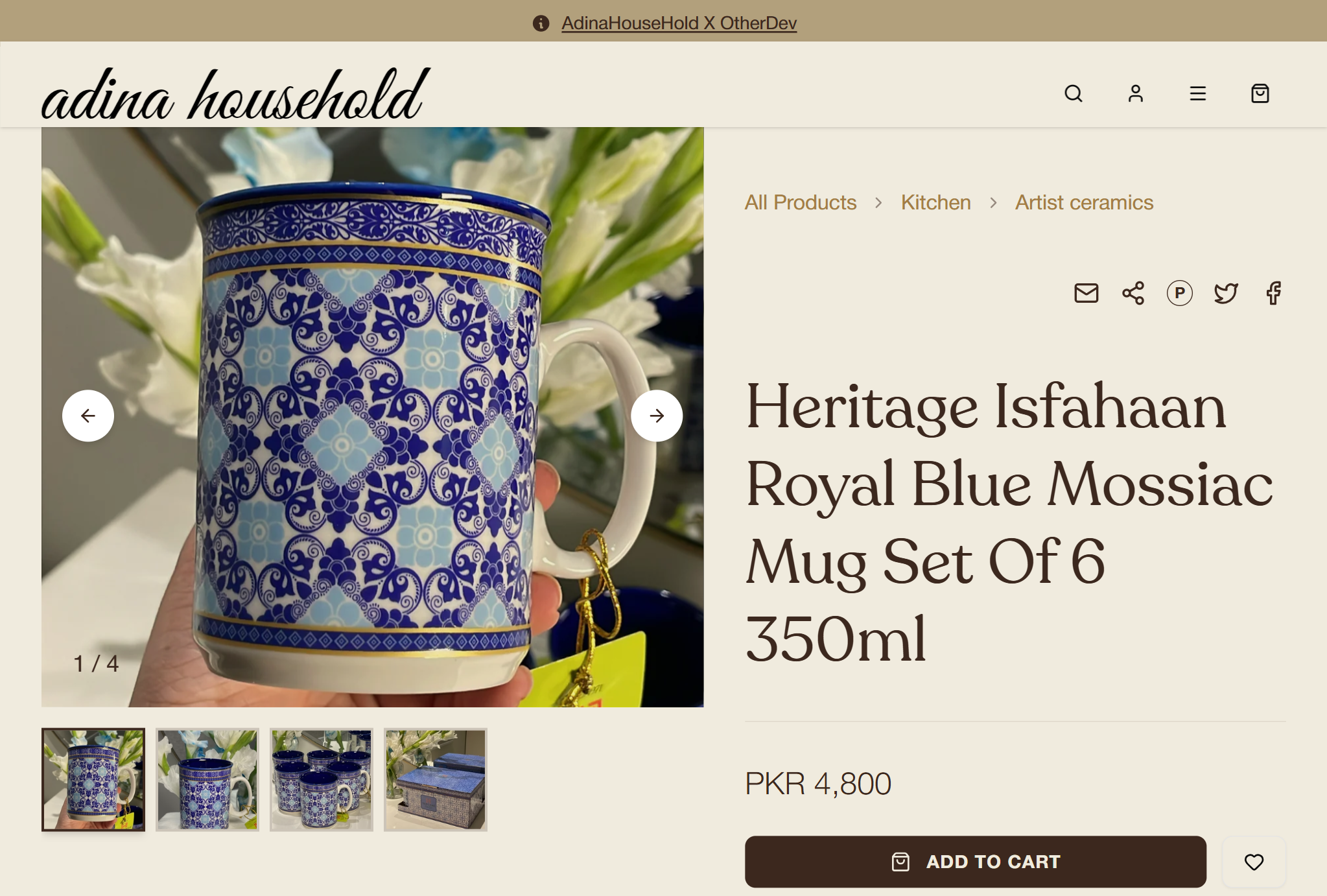Image resolution: width=1327 pixels, height=896 pixels.
Task: Show previous product image arrow
Action: coord(88,416)
